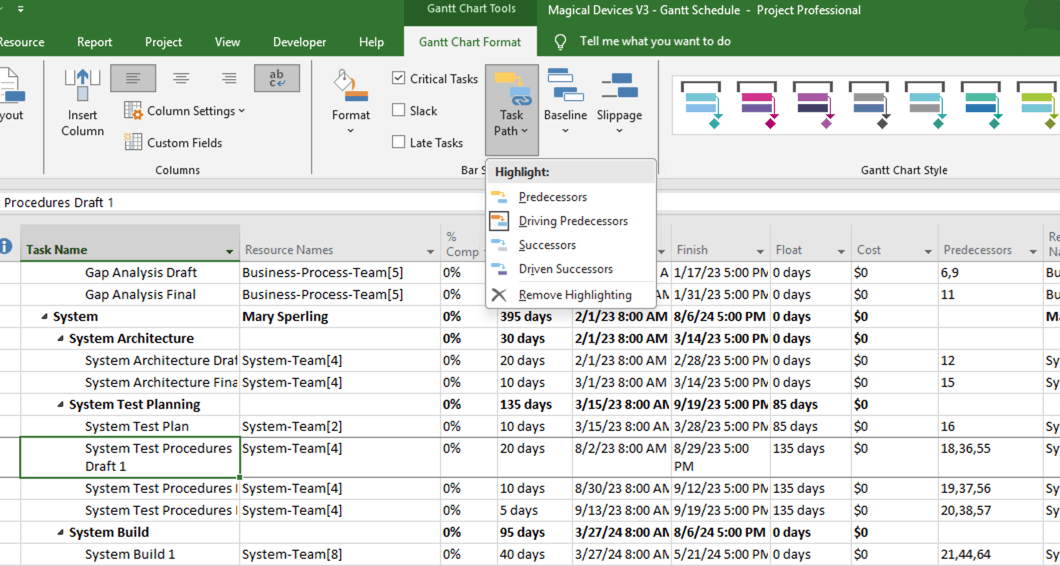Click the Tell me what you want field
This screenshot has width=1060, height=566.
654,41
